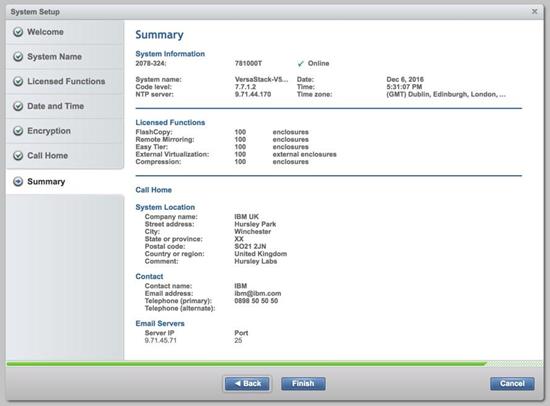Click the serial number 781000T
The height and width of the screenshot is (406, 550).
click(248, 64)
